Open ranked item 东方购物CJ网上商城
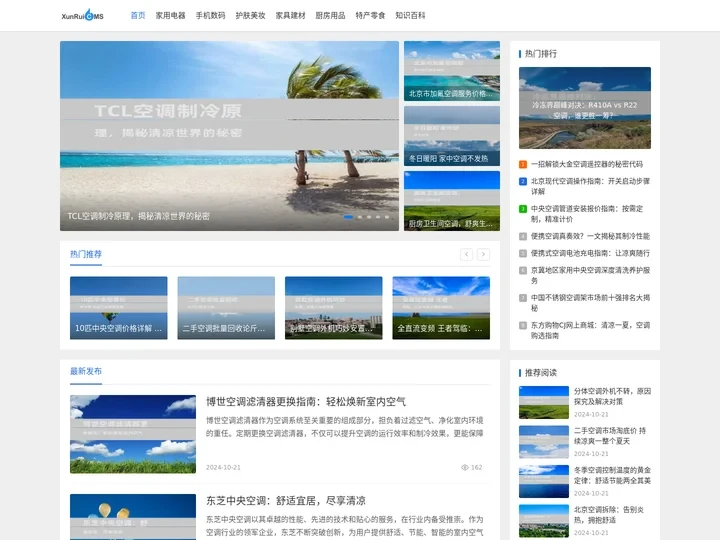The height and width of the screenshot is (540, 720). coord(591,330)
